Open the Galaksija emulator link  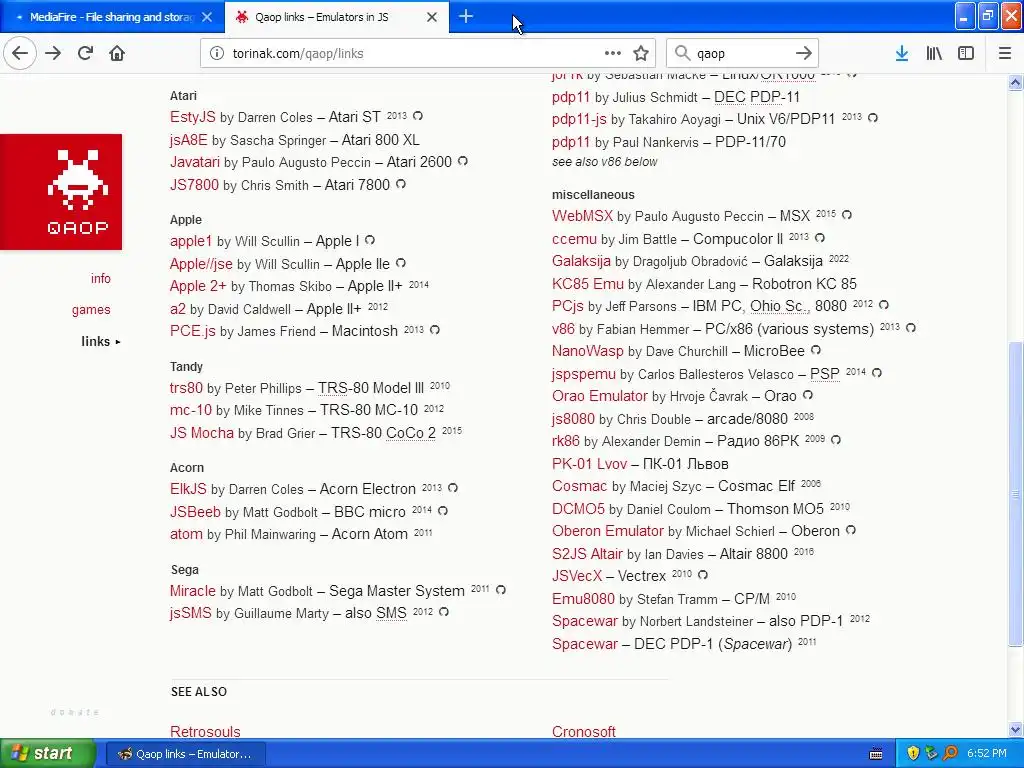point(581,261)
